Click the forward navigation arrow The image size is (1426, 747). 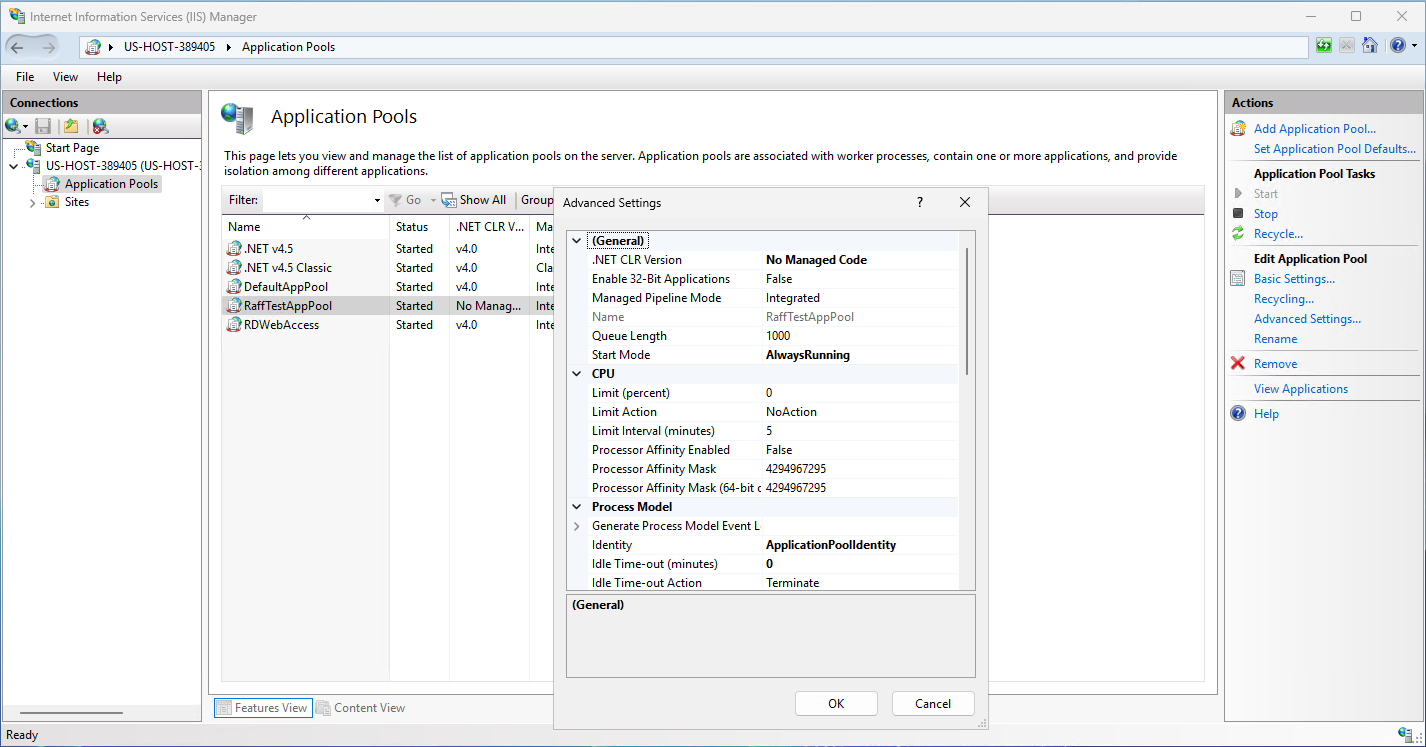(x=48, y=47)
